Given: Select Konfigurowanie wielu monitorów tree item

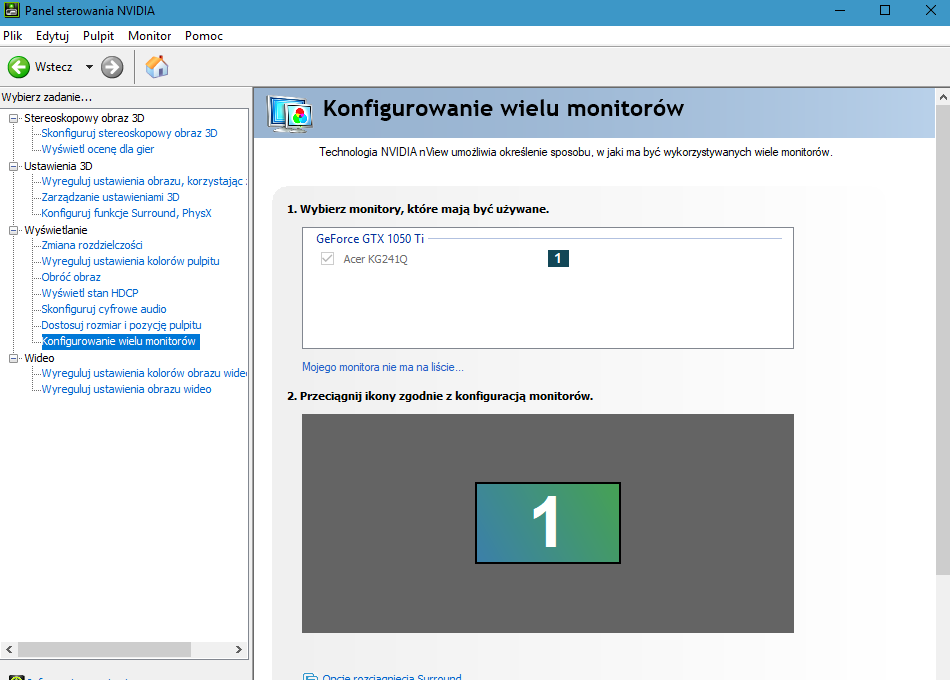Looking at the screenshot, I should point(120,342).
